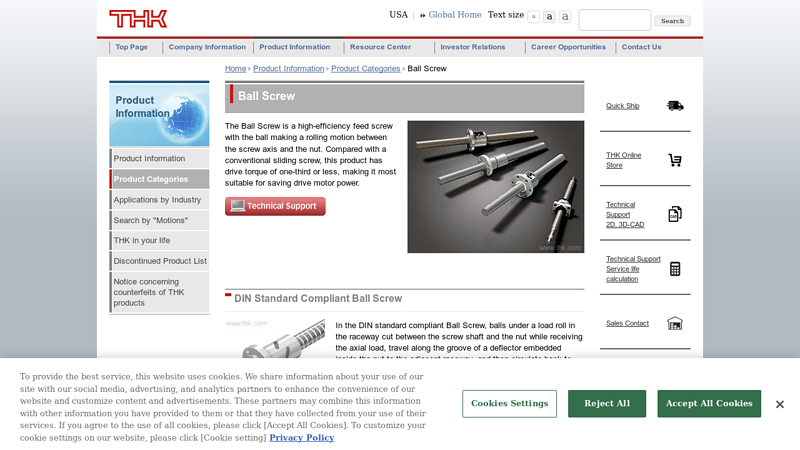The image size is (800, 450).
Task: Click the Reject All button
Action: click(607, 404)
